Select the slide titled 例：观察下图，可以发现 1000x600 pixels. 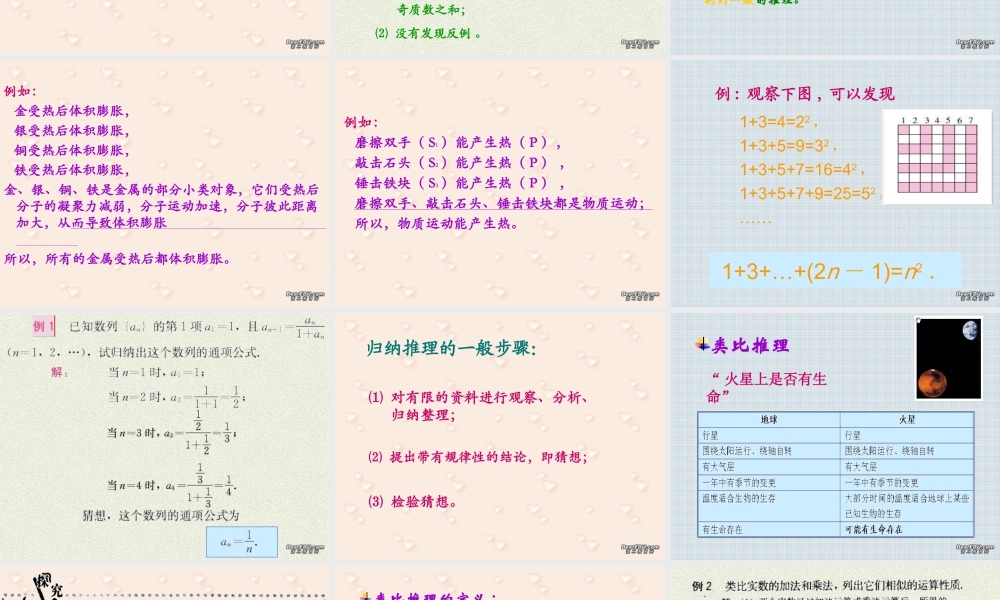click(835, 183)
